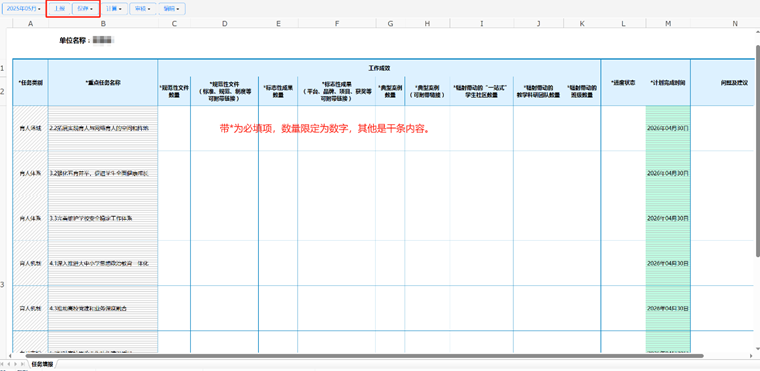Click 进度状态 cell in first task row
The height and width of the screenshot is (371, 760).
pyautogui.click(x=623, y=128)
